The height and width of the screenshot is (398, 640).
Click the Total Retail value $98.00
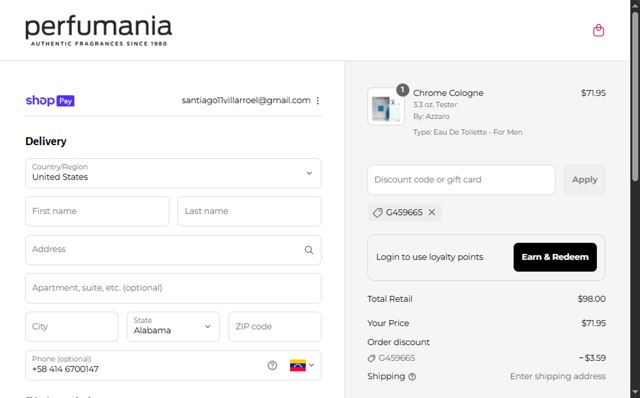[591, 299]
